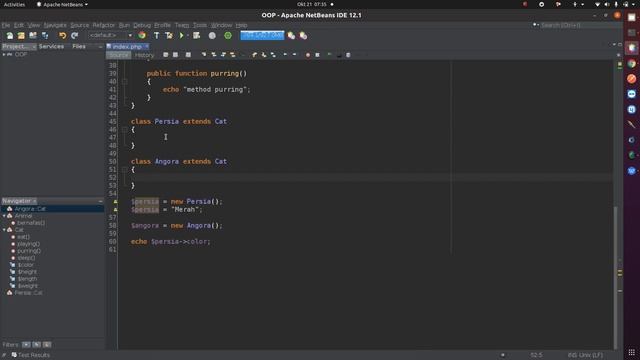The image size is (640, 360).
Task: Click the memory usage bar
Action: tap(262, 36)
